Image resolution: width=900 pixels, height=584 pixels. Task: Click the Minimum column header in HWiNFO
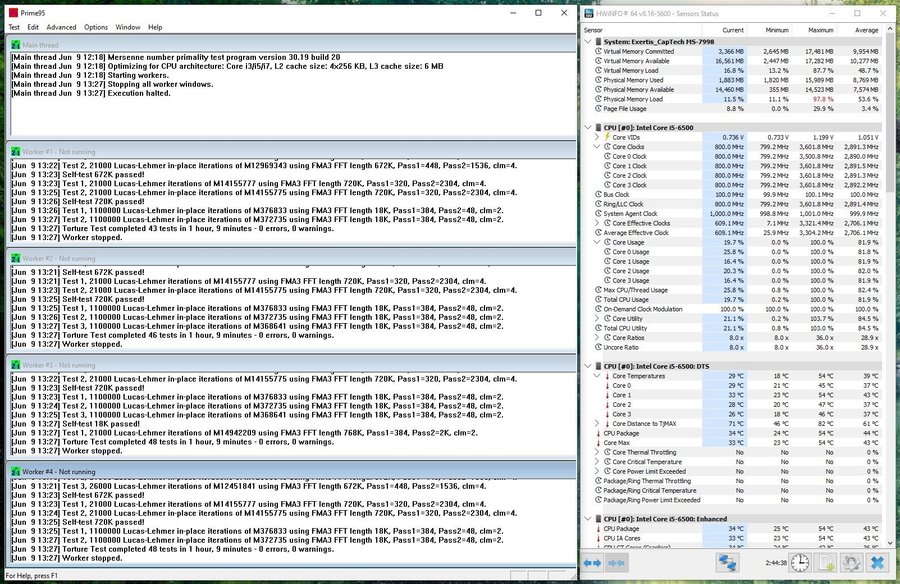(769, 30)
